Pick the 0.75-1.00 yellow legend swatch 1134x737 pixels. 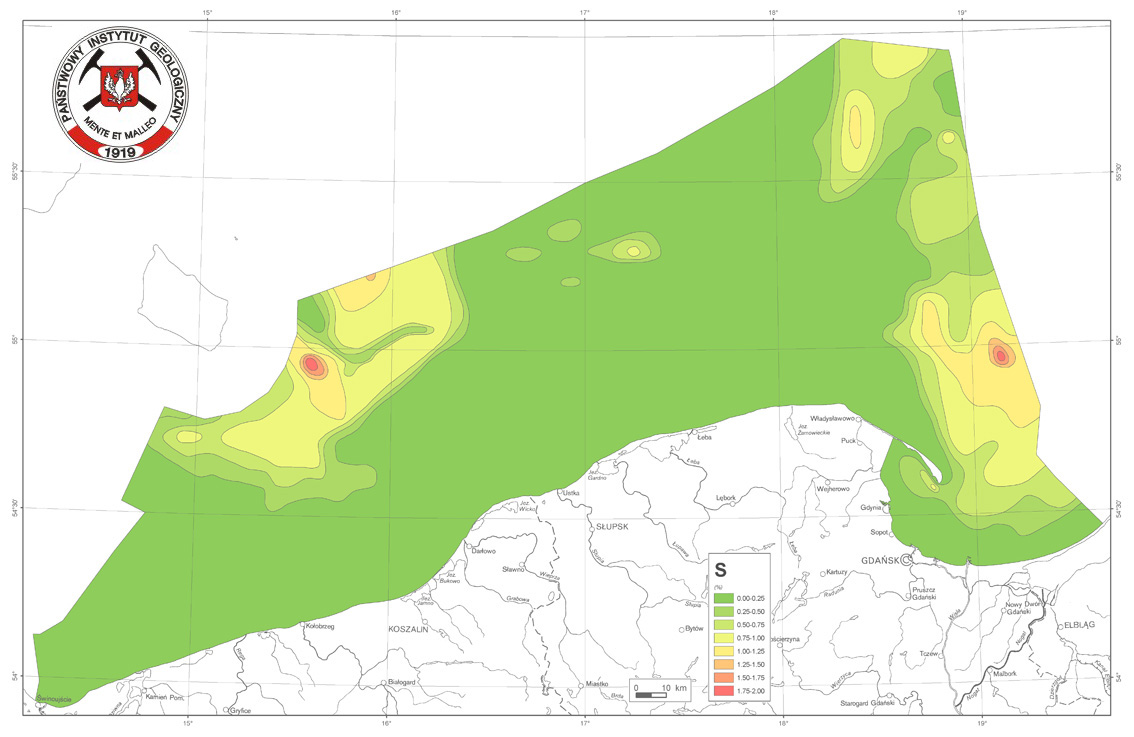click(726, 637)
